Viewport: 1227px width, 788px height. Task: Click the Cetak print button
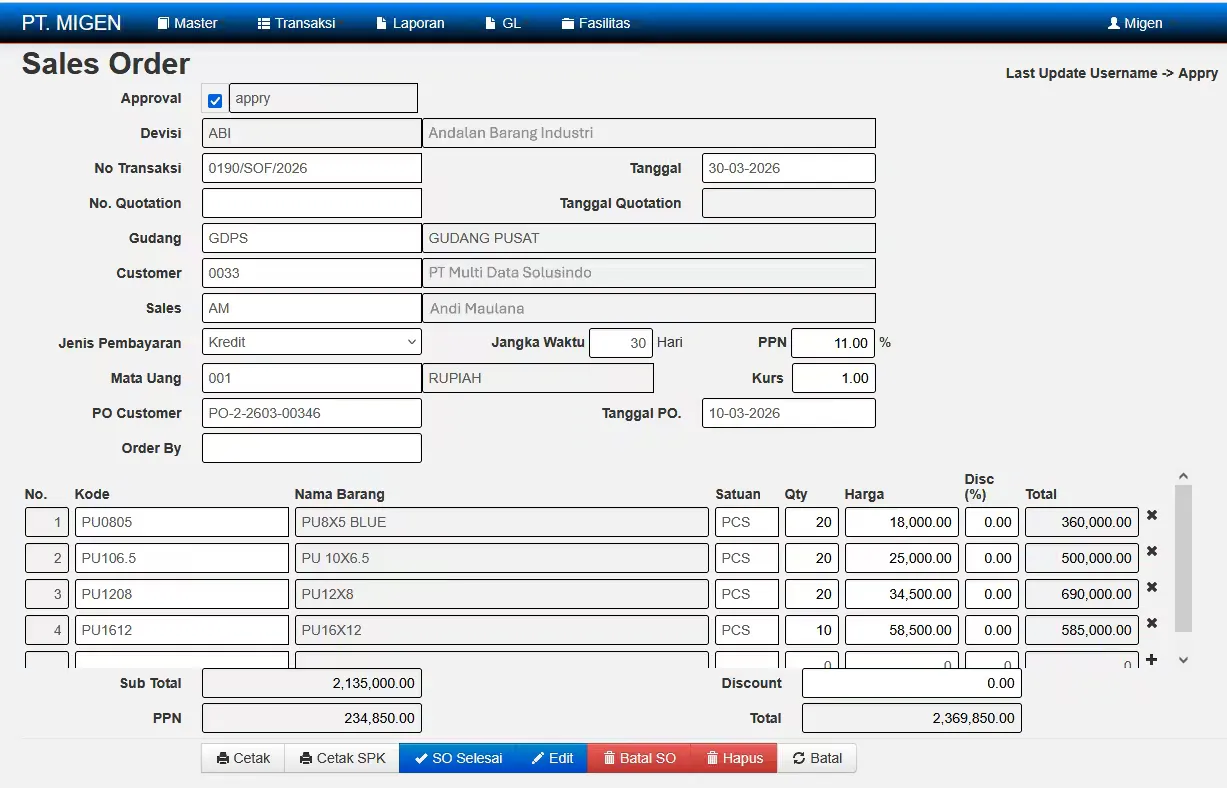click(243, 759)
